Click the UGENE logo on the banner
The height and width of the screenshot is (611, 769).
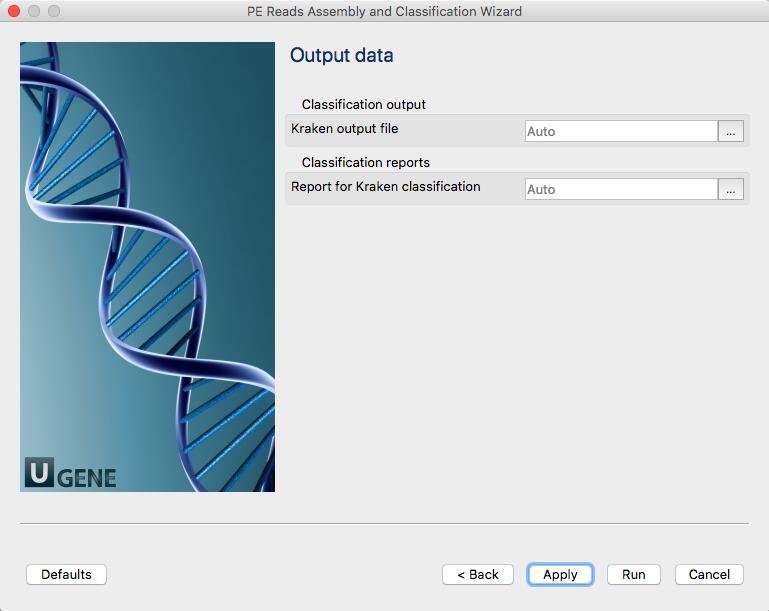click(71, 473)
